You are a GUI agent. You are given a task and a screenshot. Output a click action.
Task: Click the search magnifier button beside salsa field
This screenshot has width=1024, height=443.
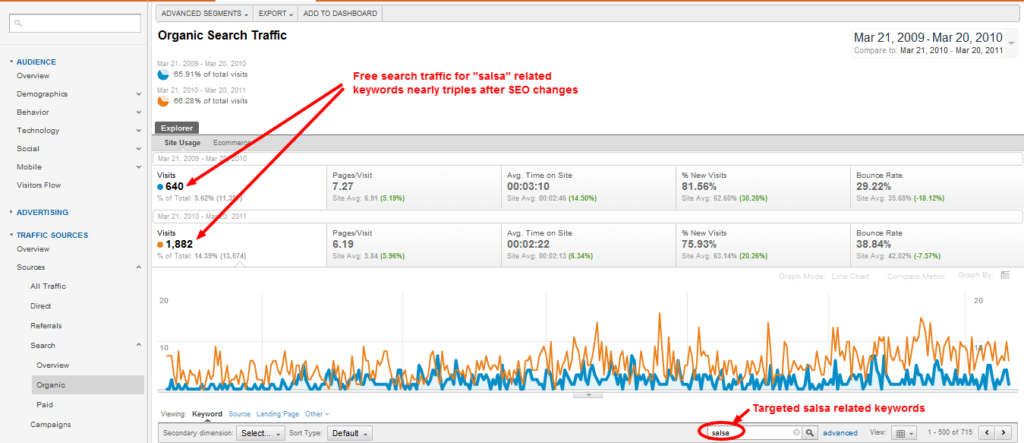(x=810, y=432)
